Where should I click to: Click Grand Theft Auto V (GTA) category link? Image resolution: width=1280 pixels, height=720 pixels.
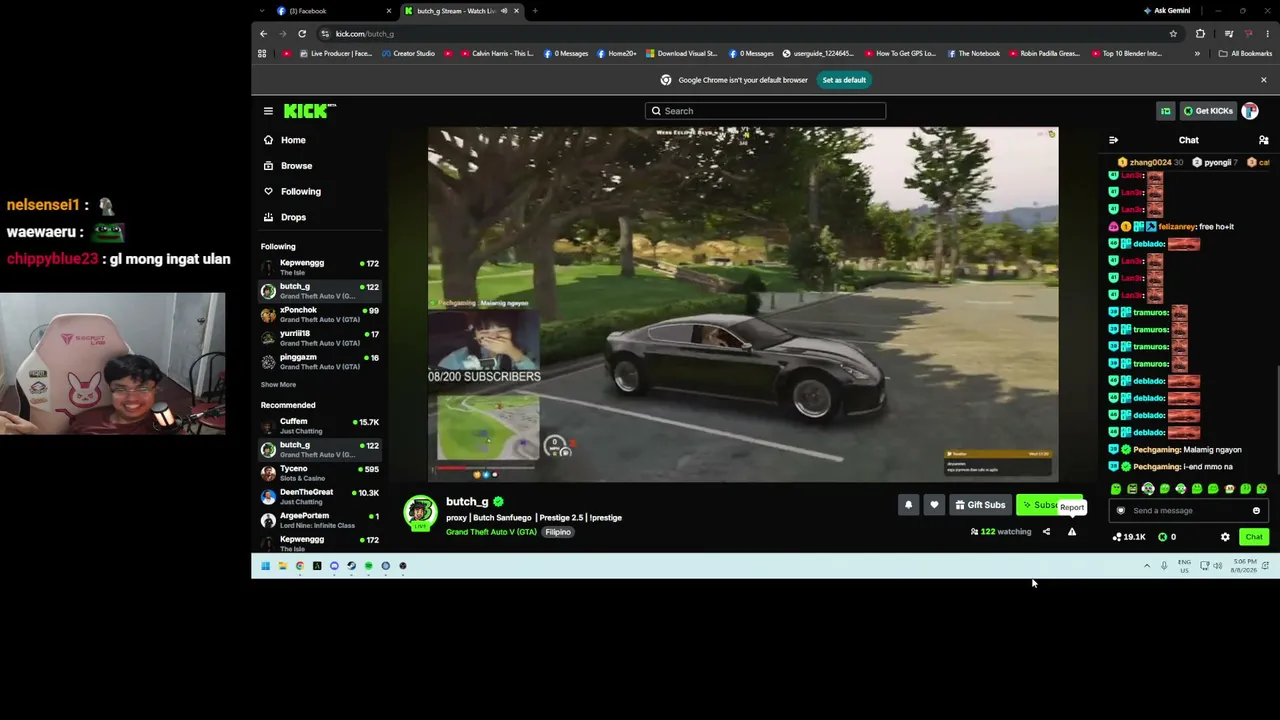[491, 532]
